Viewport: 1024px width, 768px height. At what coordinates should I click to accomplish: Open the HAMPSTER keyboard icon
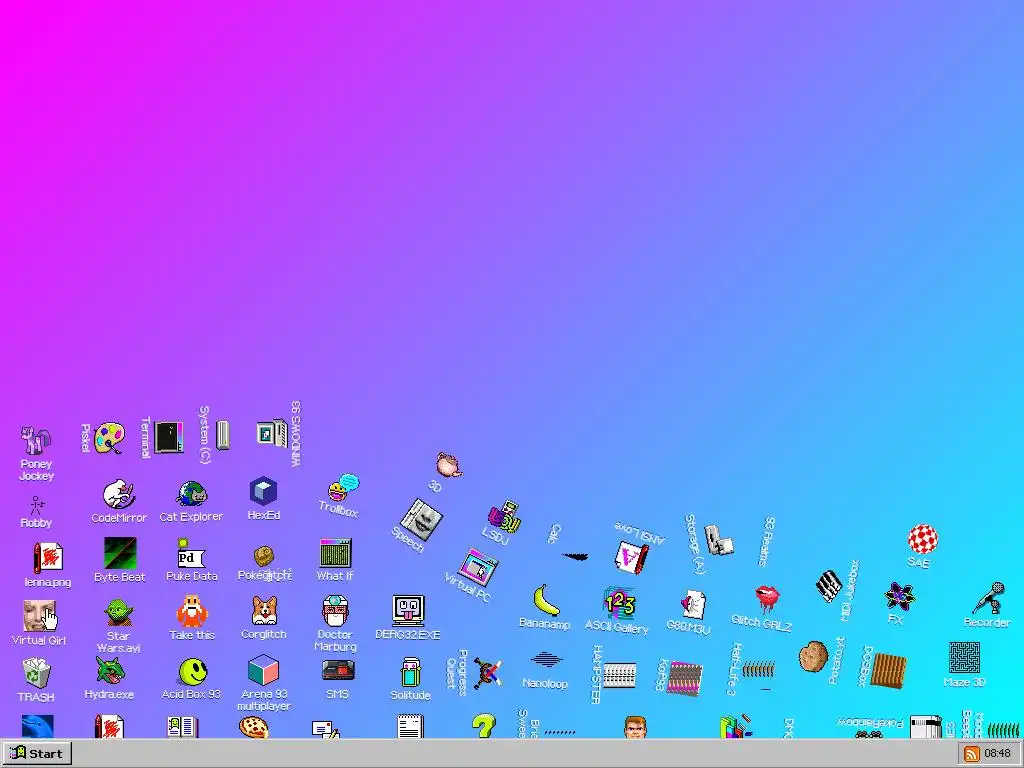(x=619, y=676)
